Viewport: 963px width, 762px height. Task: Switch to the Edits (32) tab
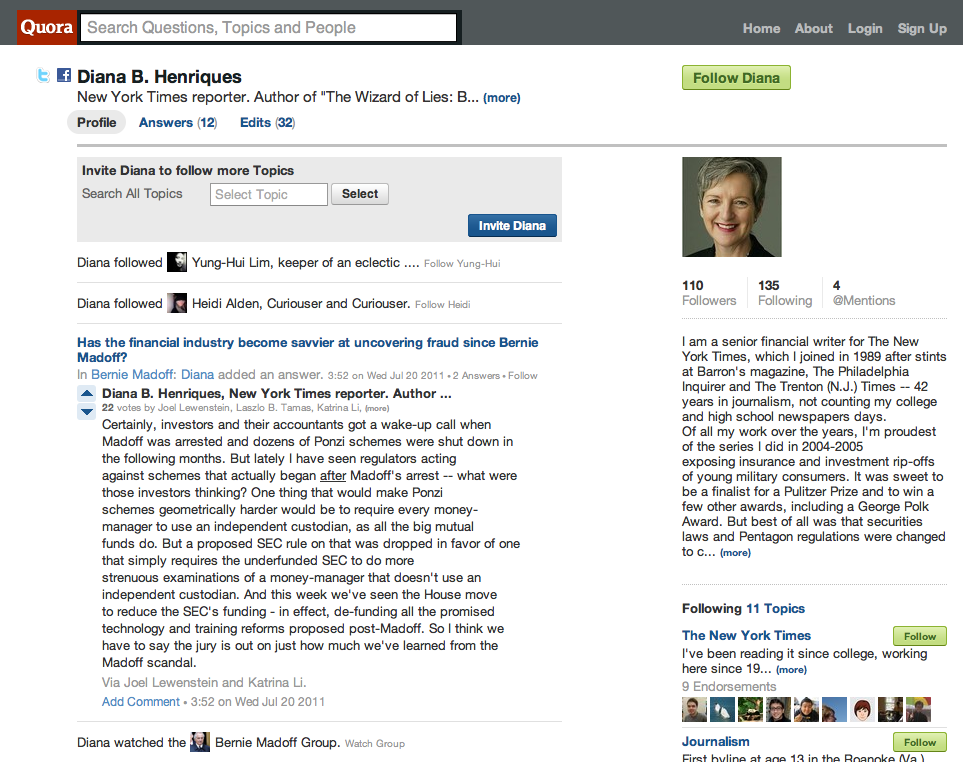coord(267,122)
